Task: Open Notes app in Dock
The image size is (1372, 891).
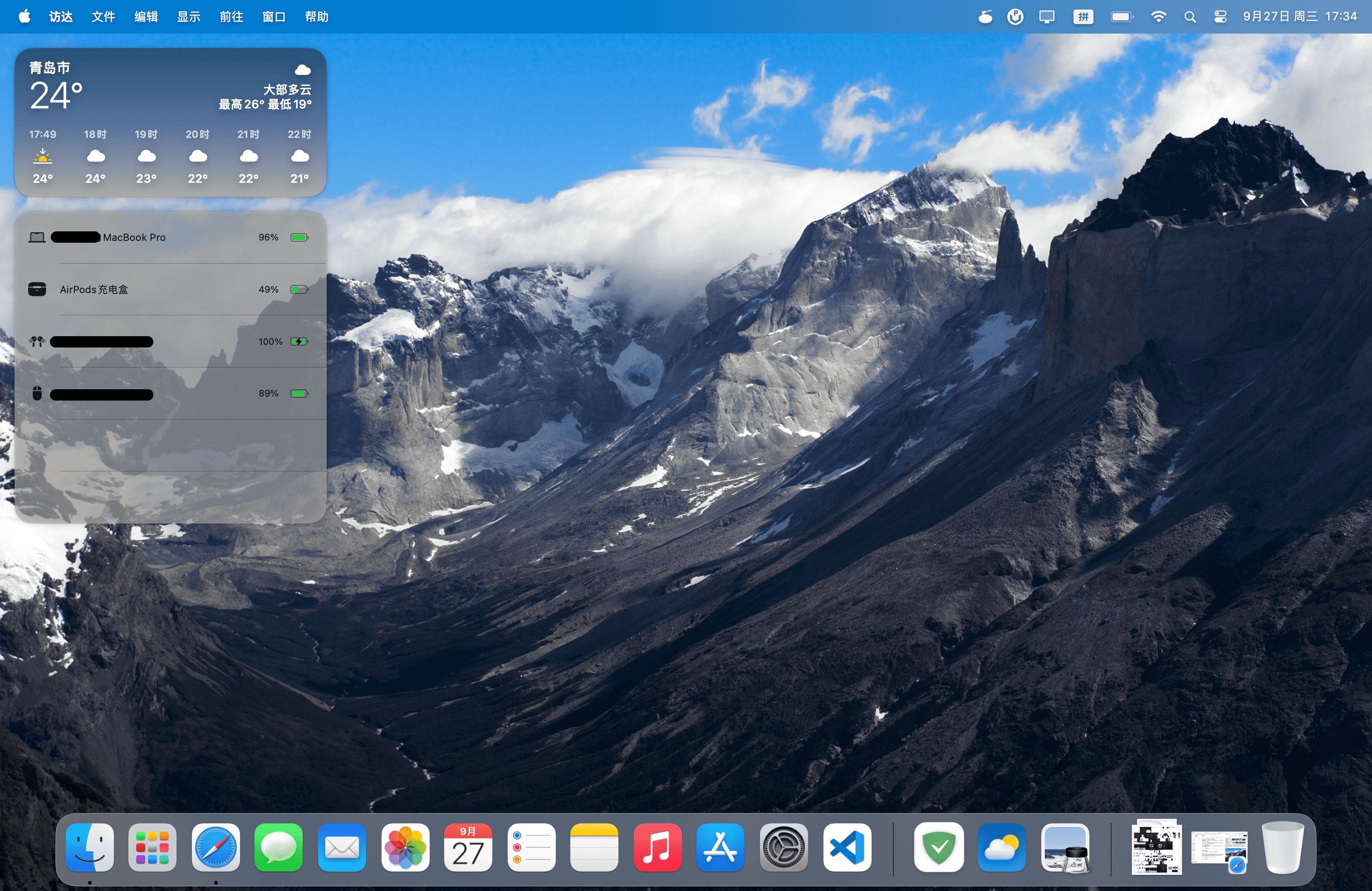Action: (x=594, y=847)
